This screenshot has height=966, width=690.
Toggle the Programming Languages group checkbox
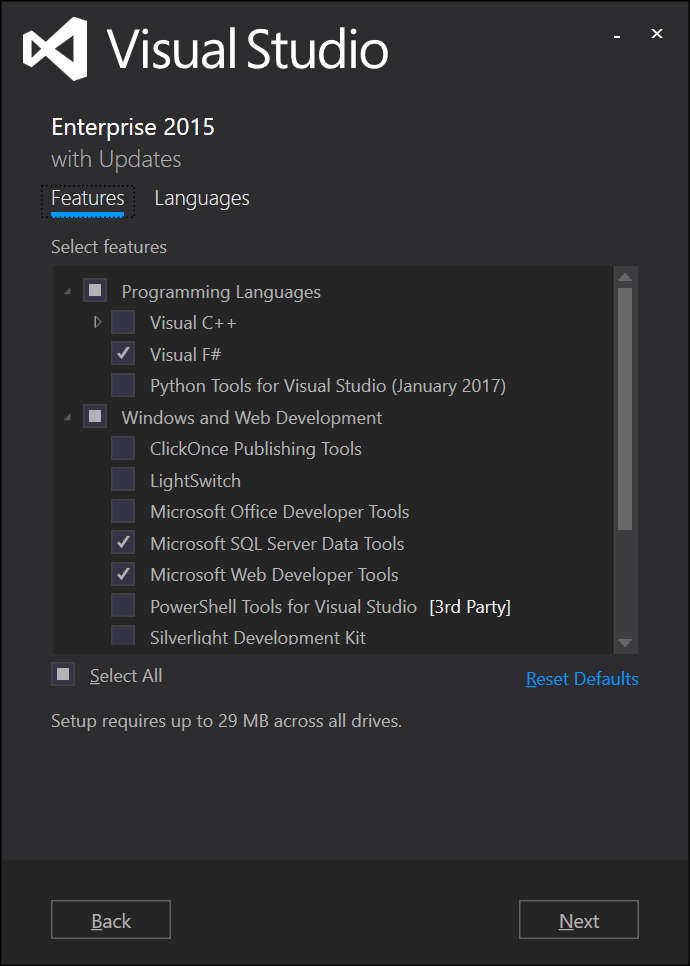[x=95, y=291]
